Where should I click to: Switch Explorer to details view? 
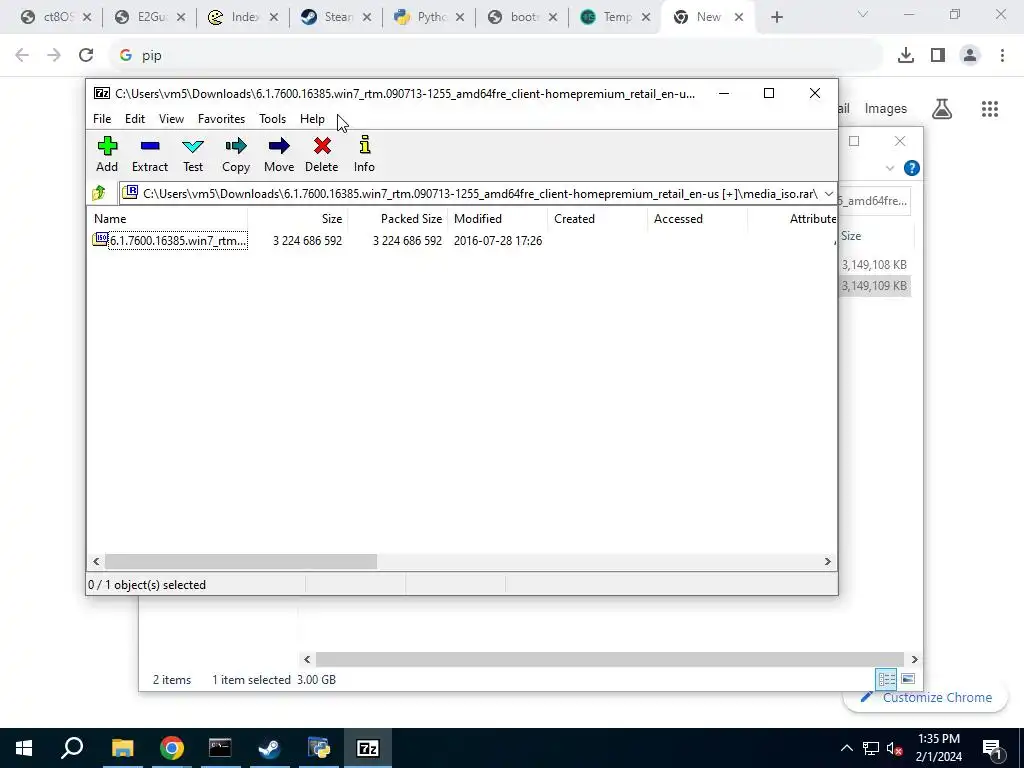coord(886,679)
